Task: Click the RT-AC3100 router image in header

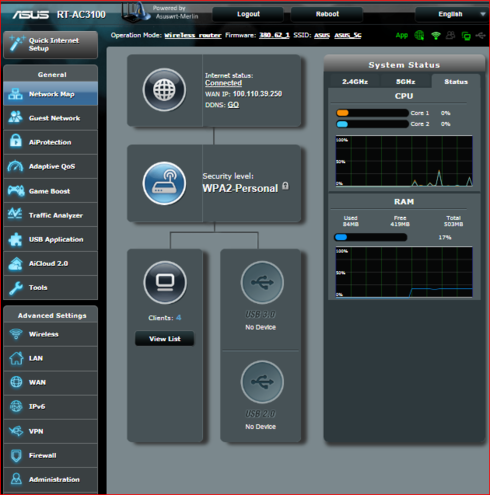Action: coord(135,12)
